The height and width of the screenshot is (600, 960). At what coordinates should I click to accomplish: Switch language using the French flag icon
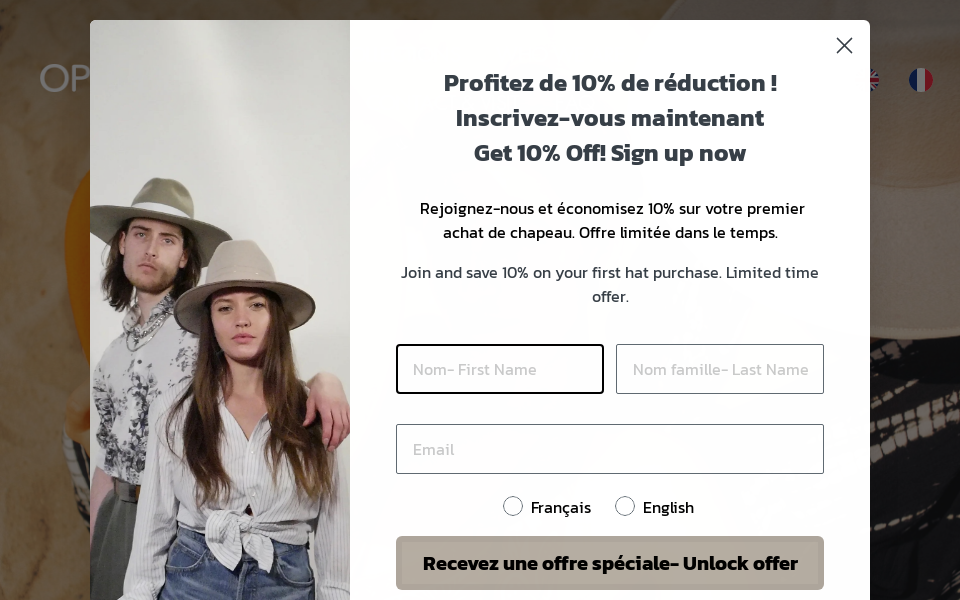tap(920, 80)
